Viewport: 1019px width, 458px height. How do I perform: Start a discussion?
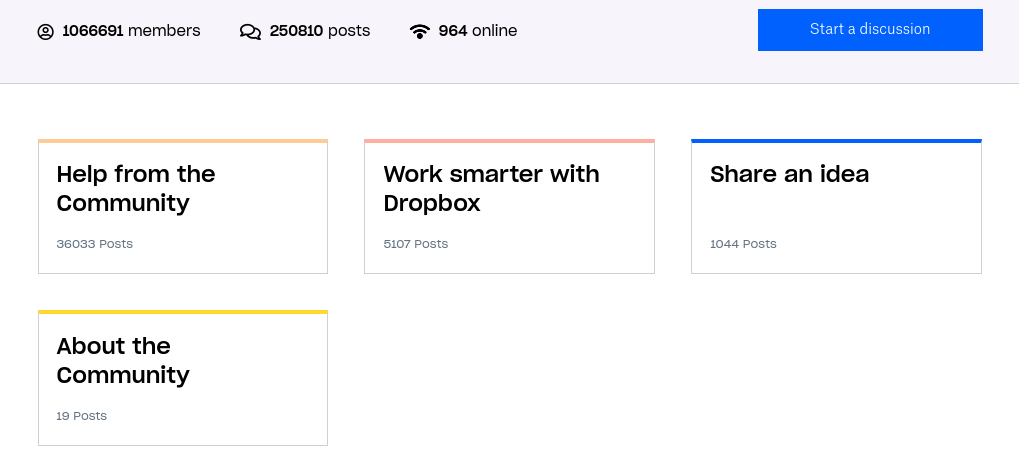(x=870, y=29)
